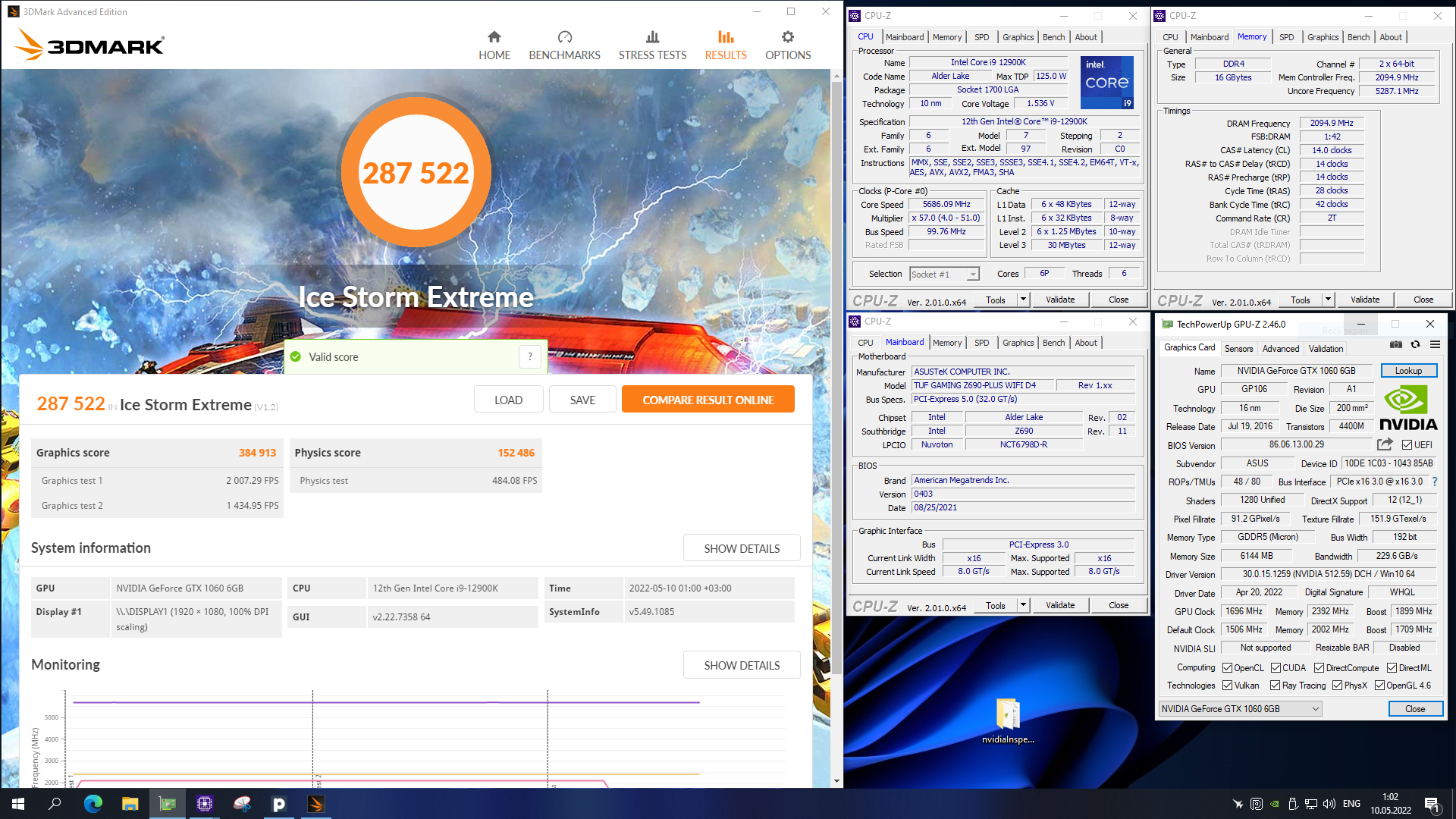Image resolution: width=1456 pixels, height=819 pixels.
Task: Share the BIOS via export arrow icon
Action: (x=1385, y=444)
